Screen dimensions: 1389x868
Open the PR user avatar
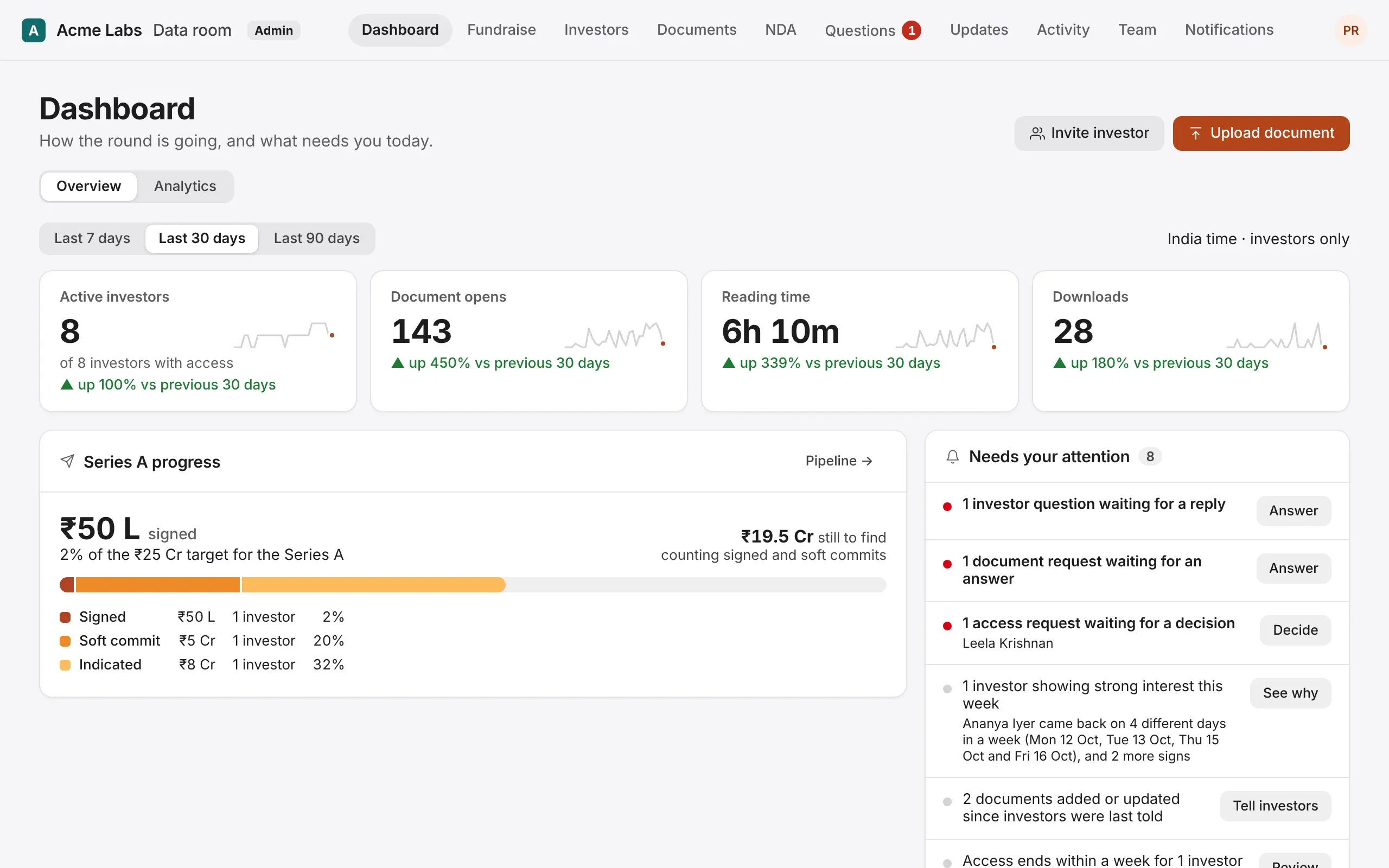point(1350,30)
